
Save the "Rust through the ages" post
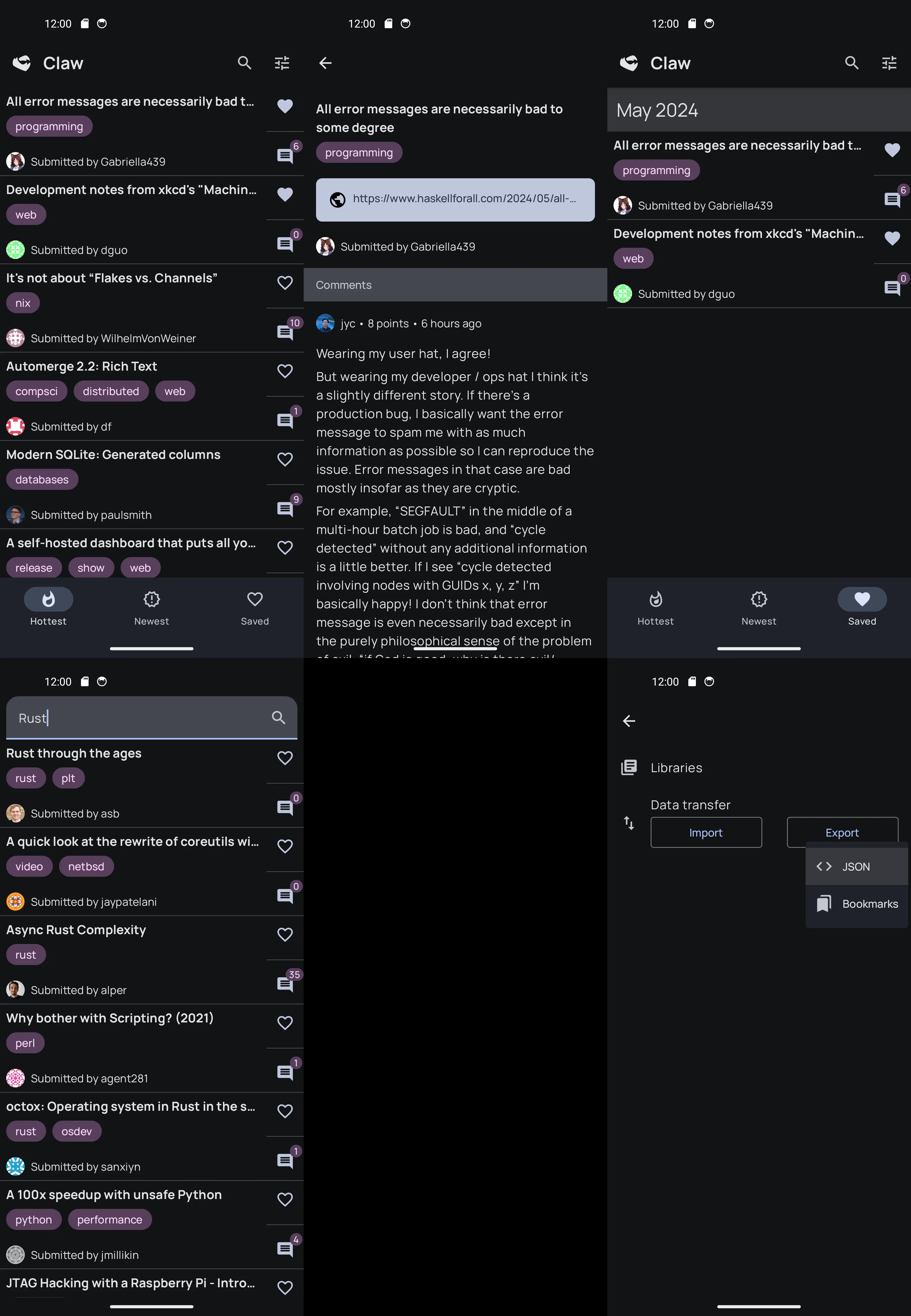point(285,758)
